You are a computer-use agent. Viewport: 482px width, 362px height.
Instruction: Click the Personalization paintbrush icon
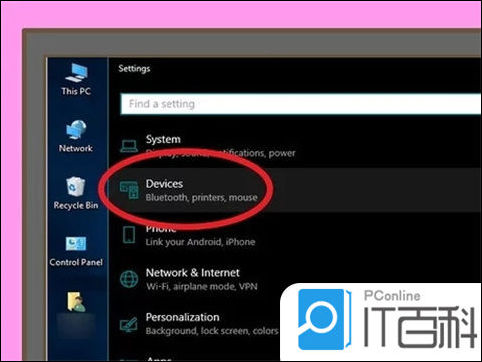coord(129,324)
